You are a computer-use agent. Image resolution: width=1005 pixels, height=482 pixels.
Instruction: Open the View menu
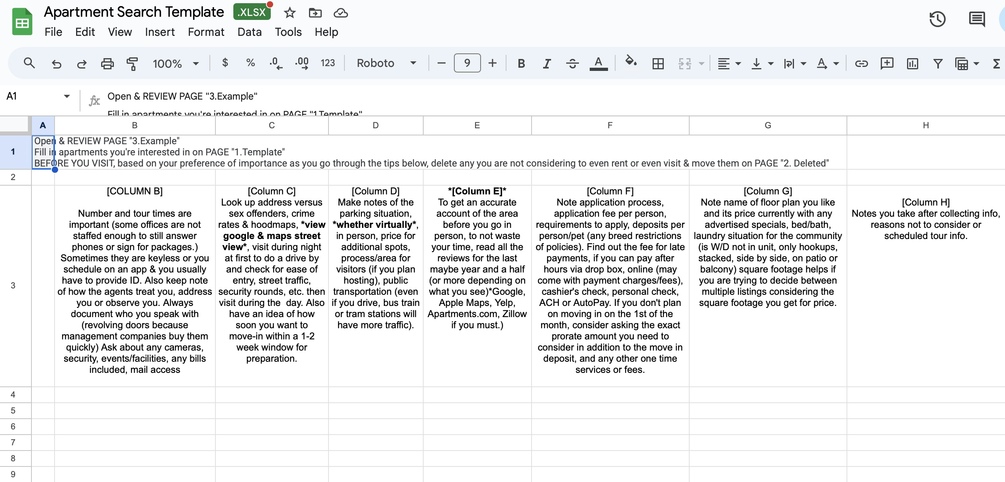coord(120,32)
